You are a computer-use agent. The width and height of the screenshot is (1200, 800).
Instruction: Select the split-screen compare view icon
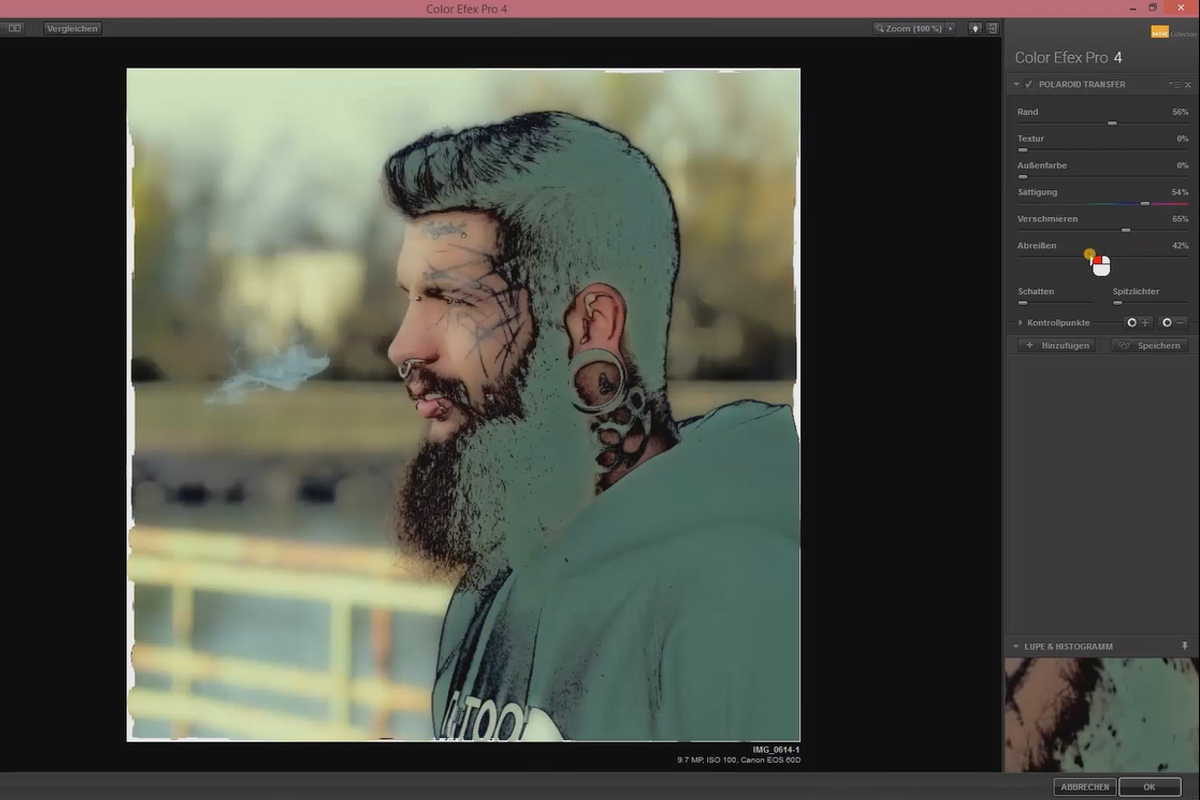click(x=15, y=28)
